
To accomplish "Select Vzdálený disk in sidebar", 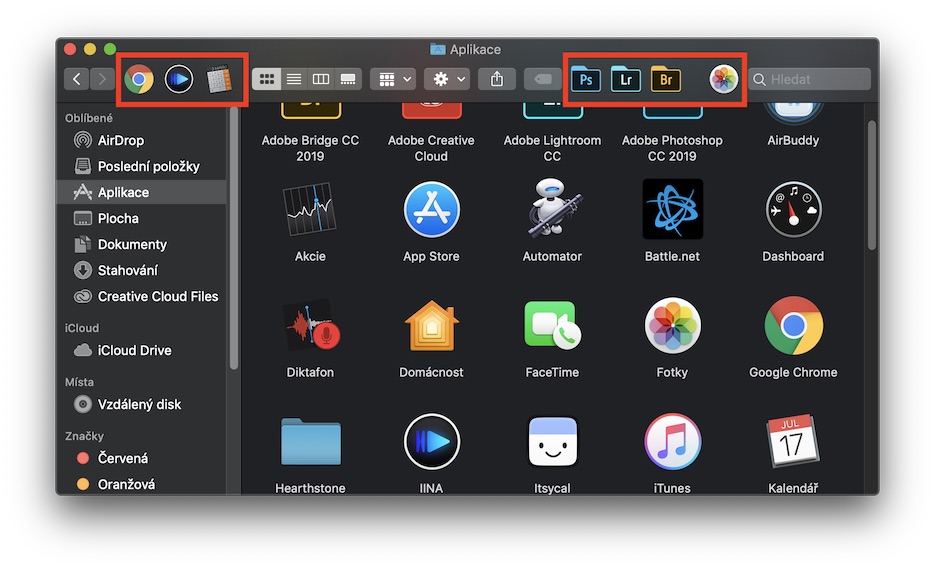I will (x=141, y=404).
